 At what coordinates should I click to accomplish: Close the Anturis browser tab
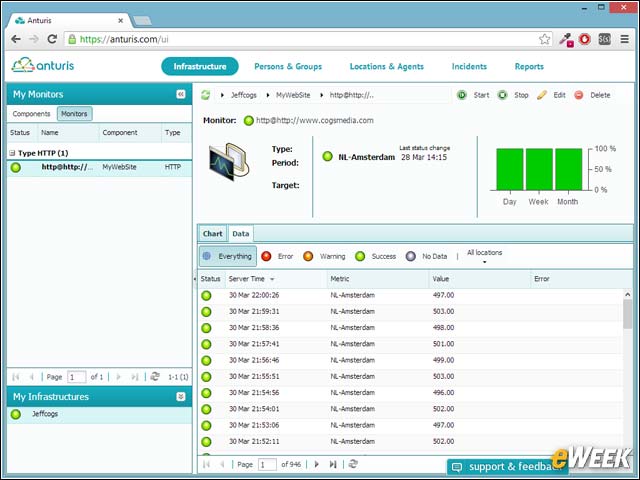point(120,20)
